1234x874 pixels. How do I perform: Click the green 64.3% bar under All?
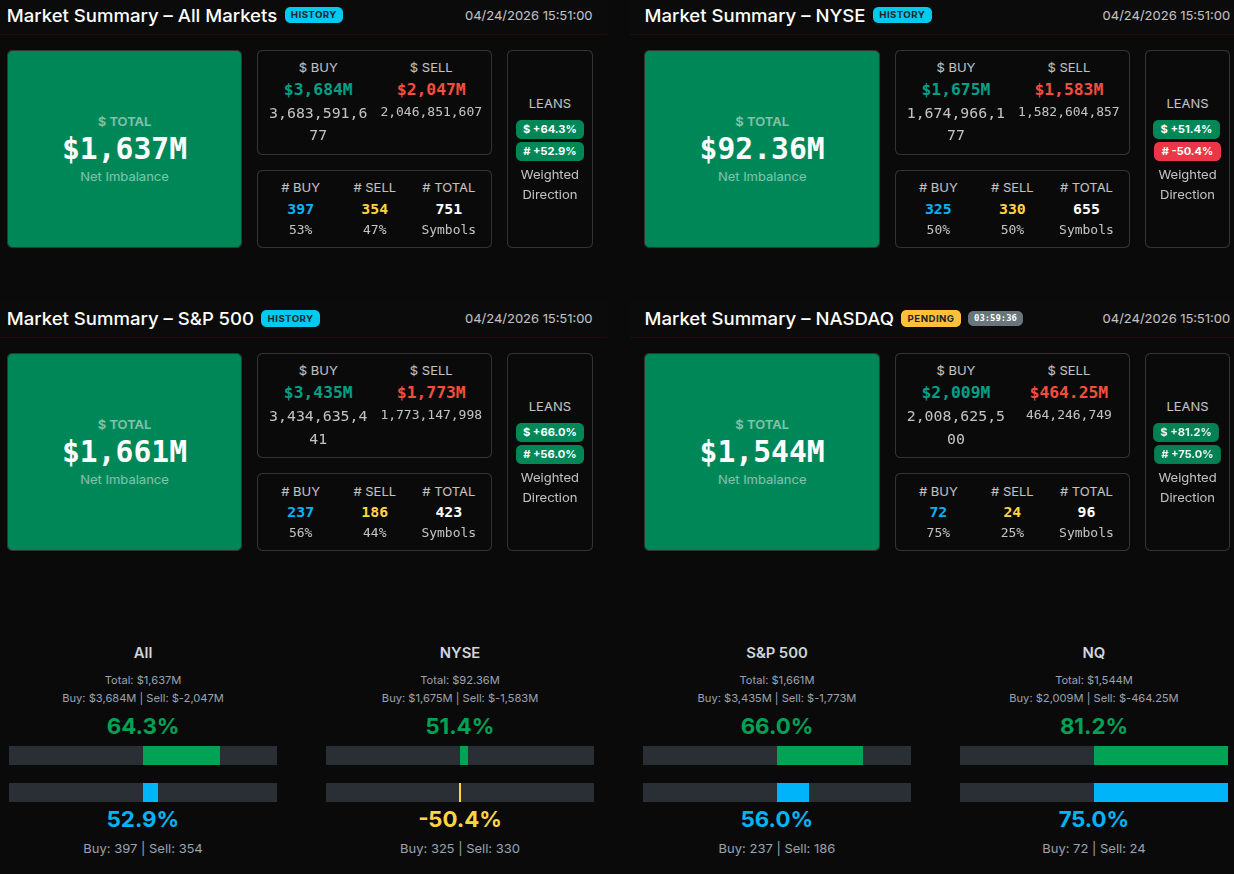[x=181, y=755]
